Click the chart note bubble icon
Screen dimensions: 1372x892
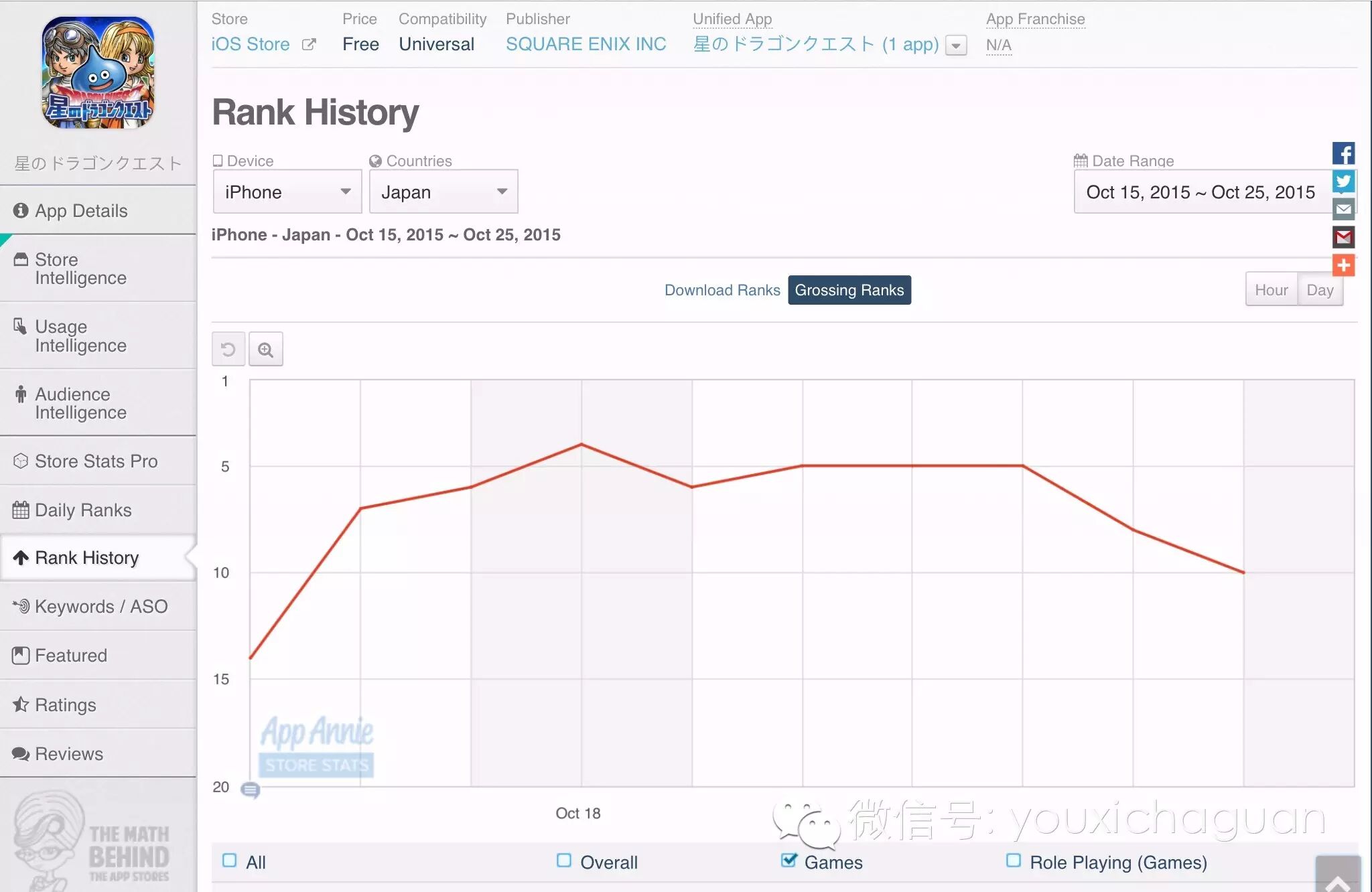250,790
